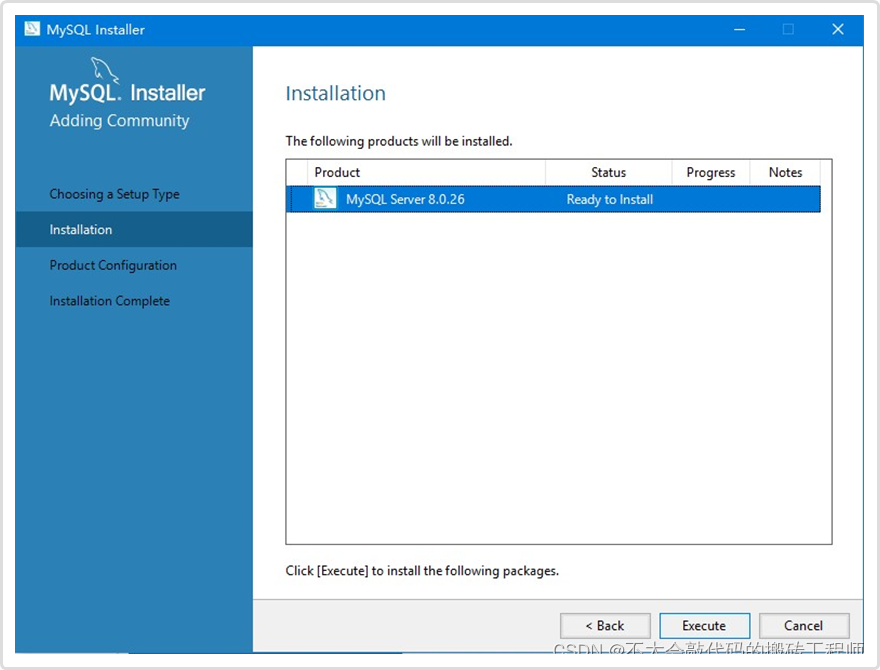This screenshot has width=880, height=670.
Task: Select the Choosing a Setup Type step
Action: point(114,194)
